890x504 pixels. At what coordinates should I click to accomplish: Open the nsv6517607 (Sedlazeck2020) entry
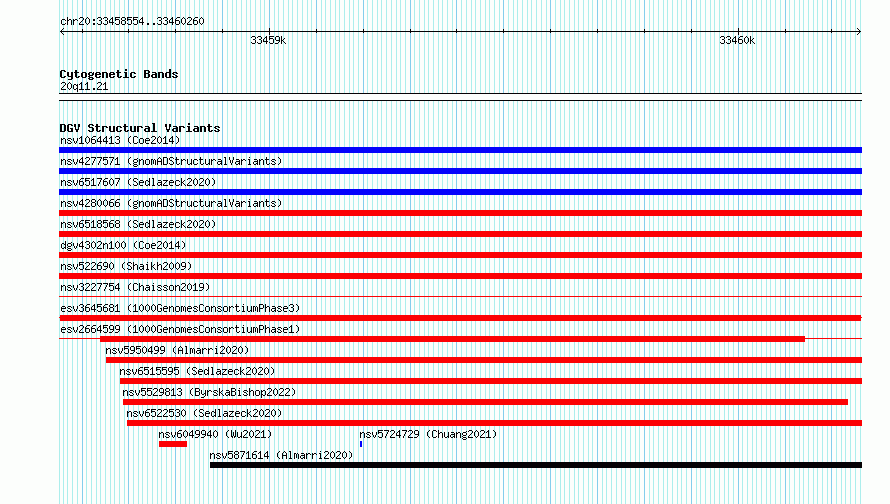click(x=138, y=182)
